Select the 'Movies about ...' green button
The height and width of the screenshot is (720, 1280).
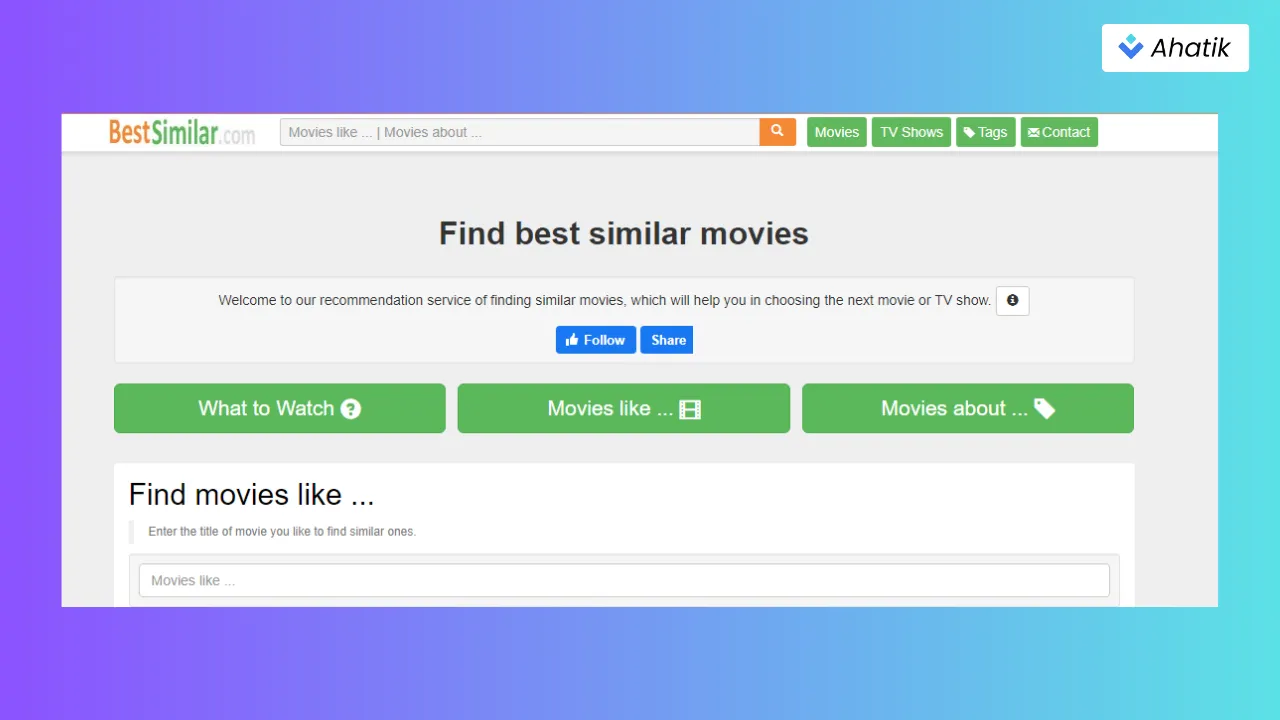968,408
